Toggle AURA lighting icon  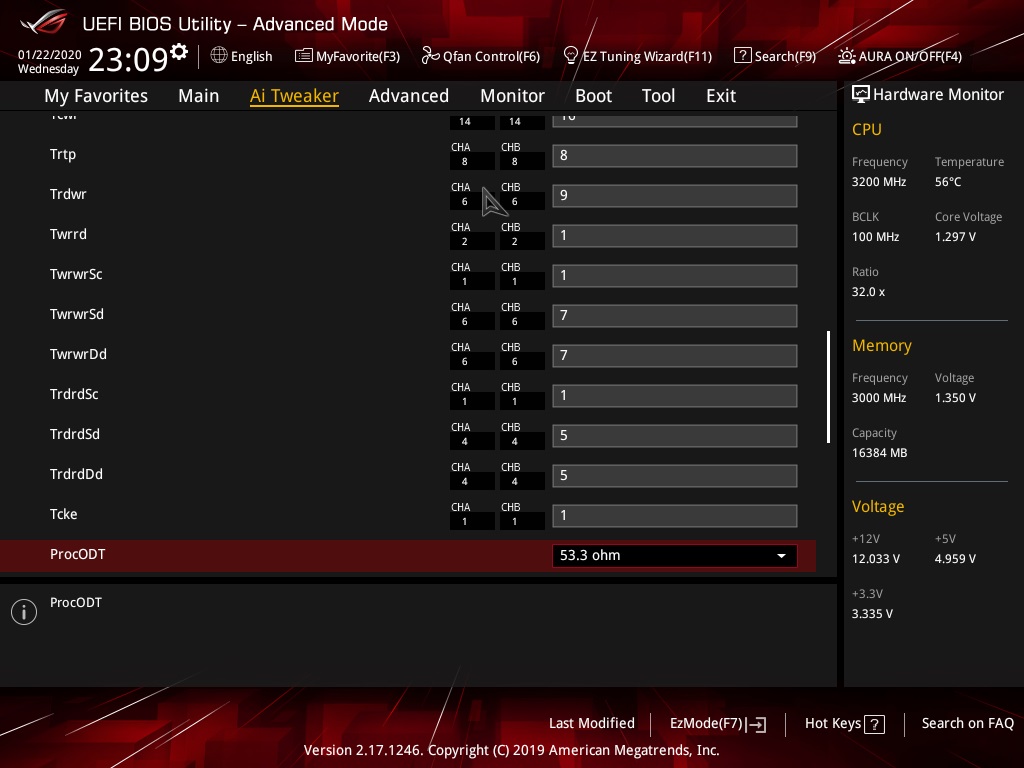pos(847,56)
